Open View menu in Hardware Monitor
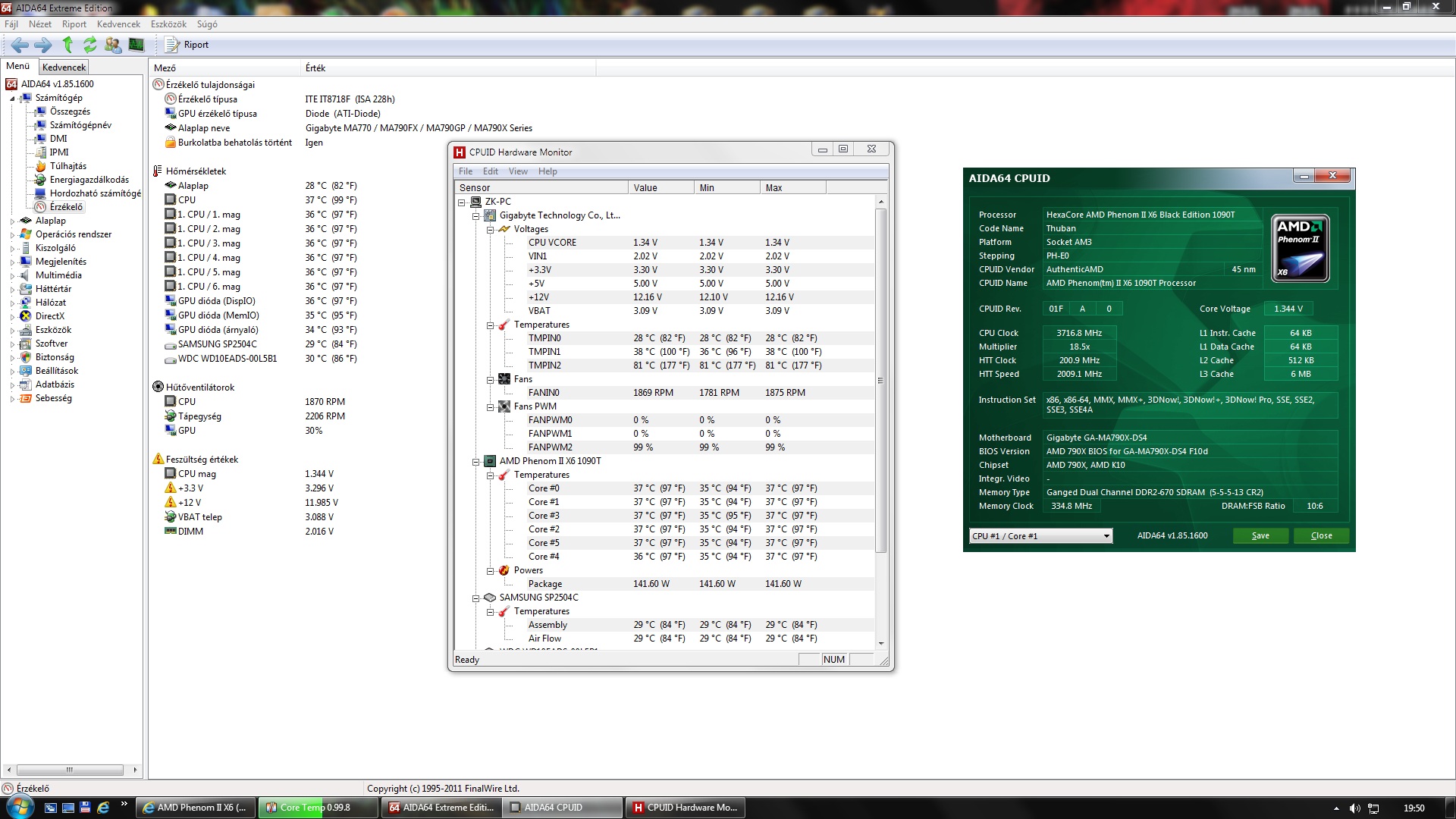 tap(518, 171)
